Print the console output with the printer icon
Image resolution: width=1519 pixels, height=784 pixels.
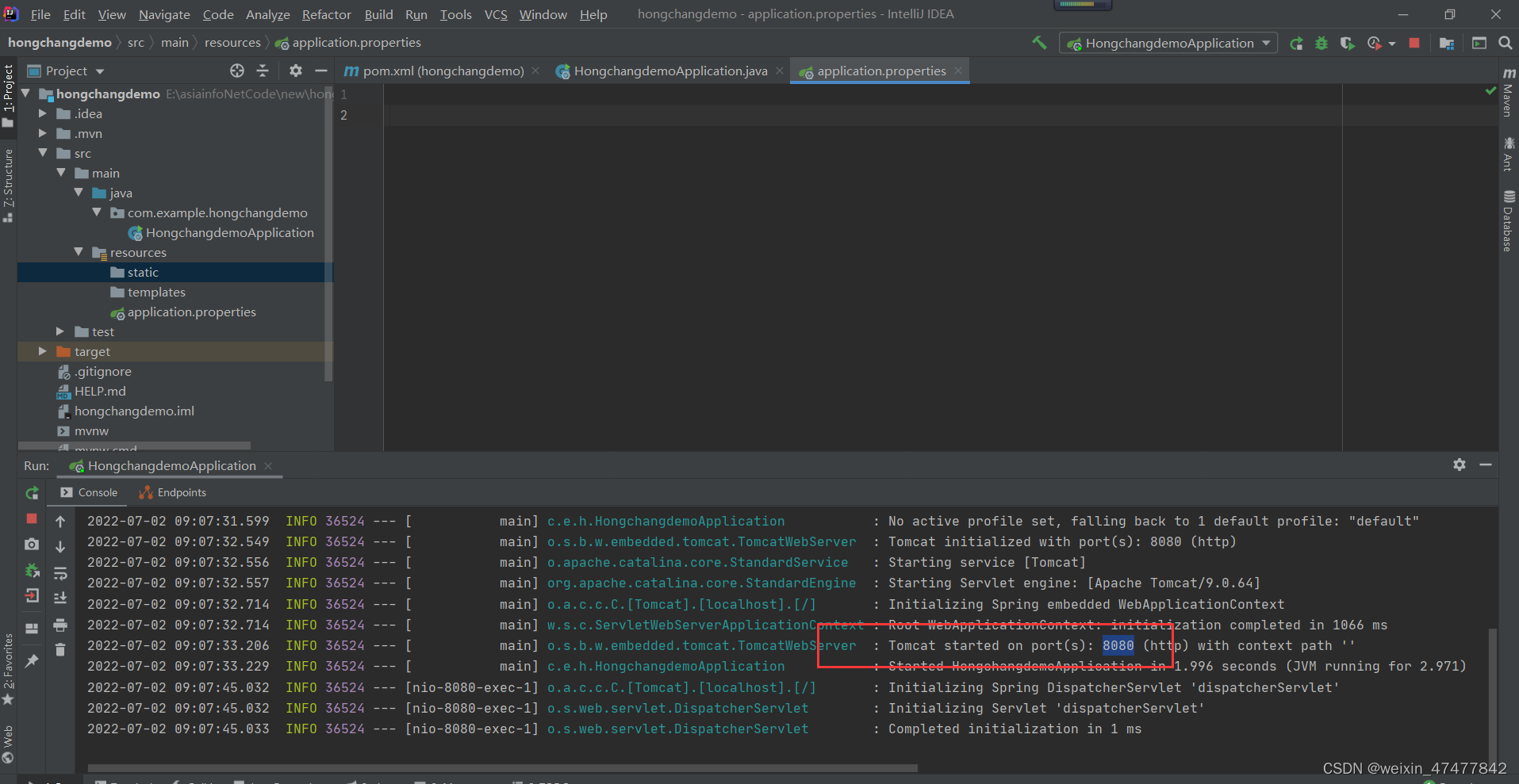coord(60,625)
